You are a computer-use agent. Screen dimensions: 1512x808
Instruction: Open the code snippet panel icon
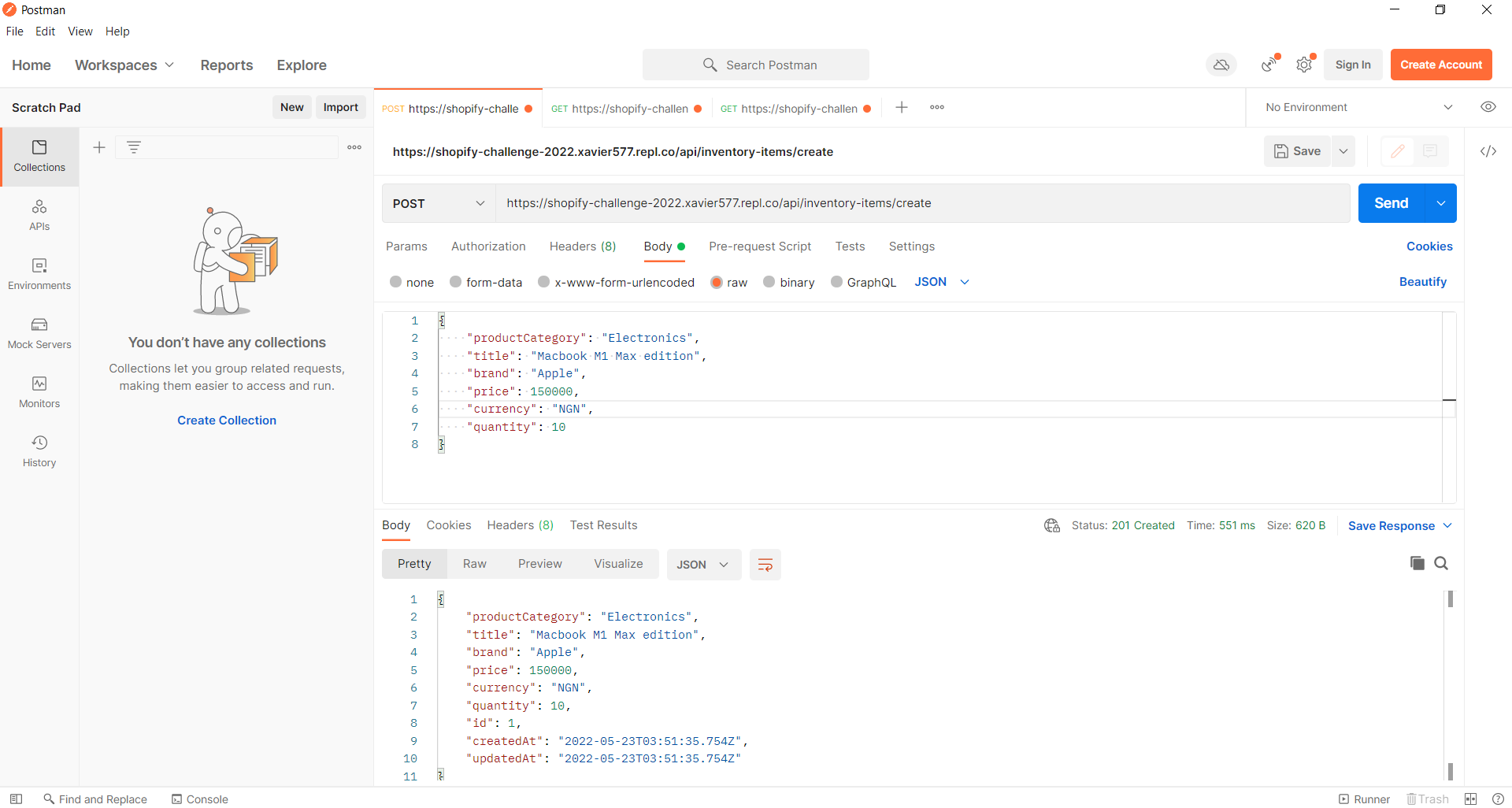click(1488, 151)
